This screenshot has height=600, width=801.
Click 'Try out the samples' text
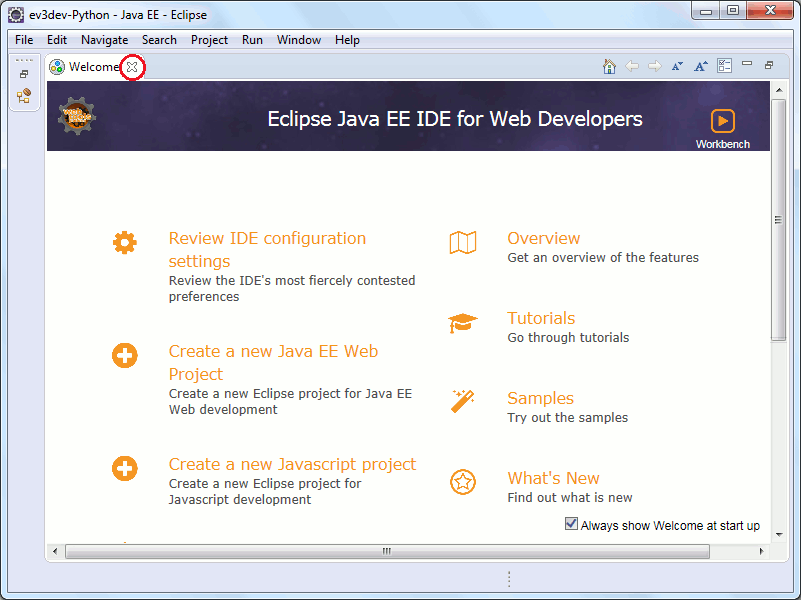568,418
